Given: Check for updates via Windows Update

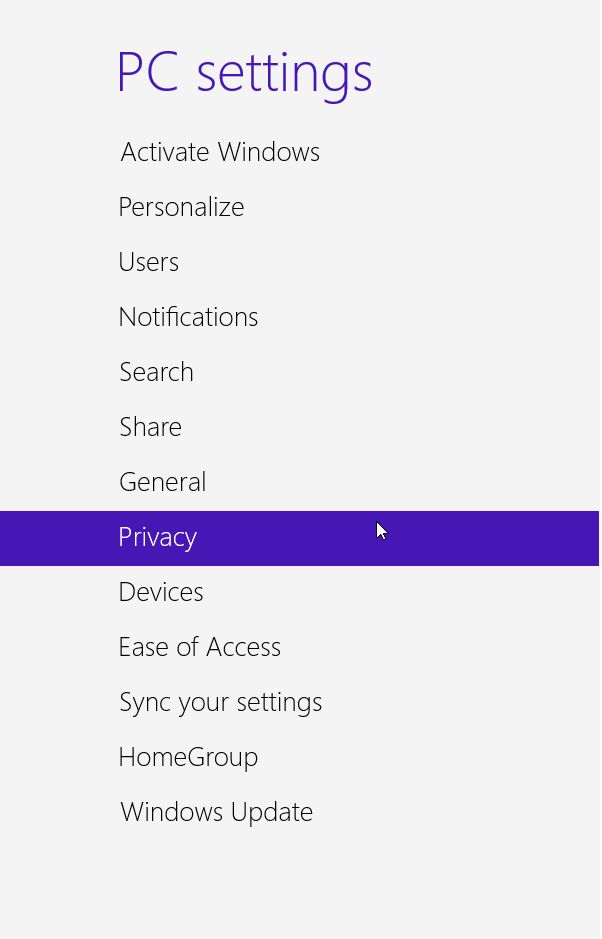Looking at the screenshot, I should pyautogui.click(x=216, y=812).
